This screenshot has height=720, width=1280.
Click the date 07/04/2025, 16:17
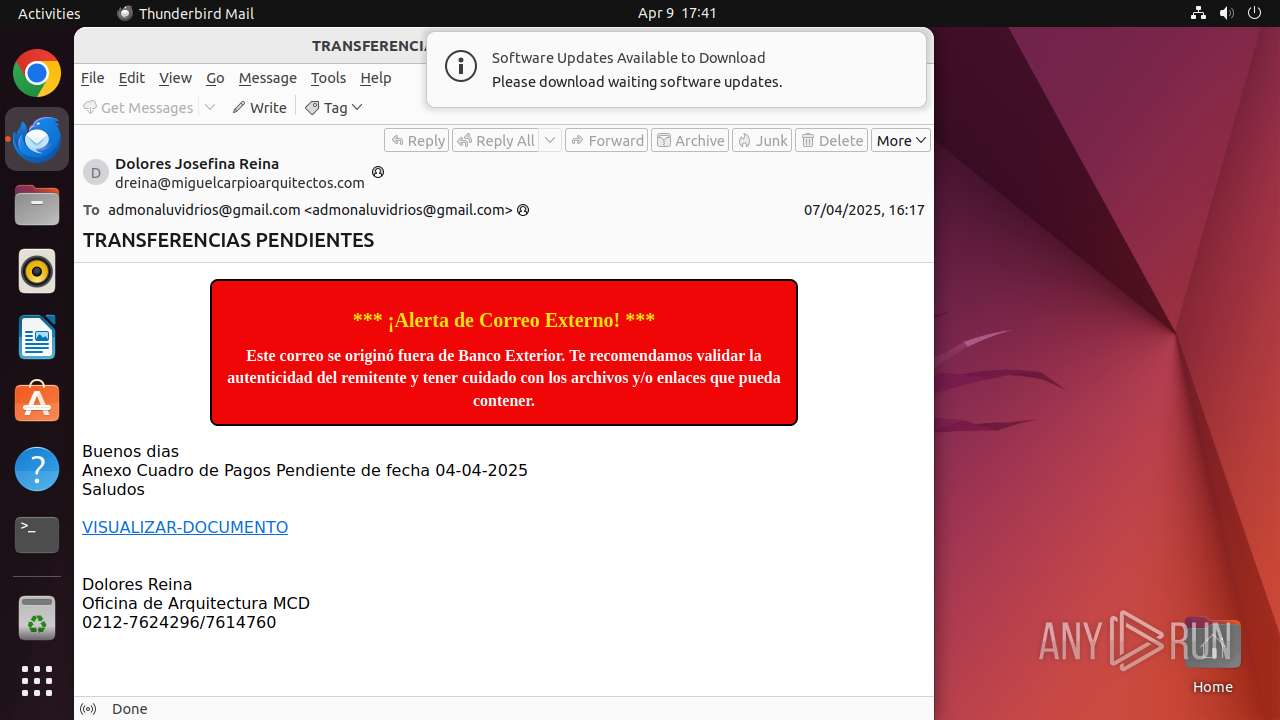[864, 210]
